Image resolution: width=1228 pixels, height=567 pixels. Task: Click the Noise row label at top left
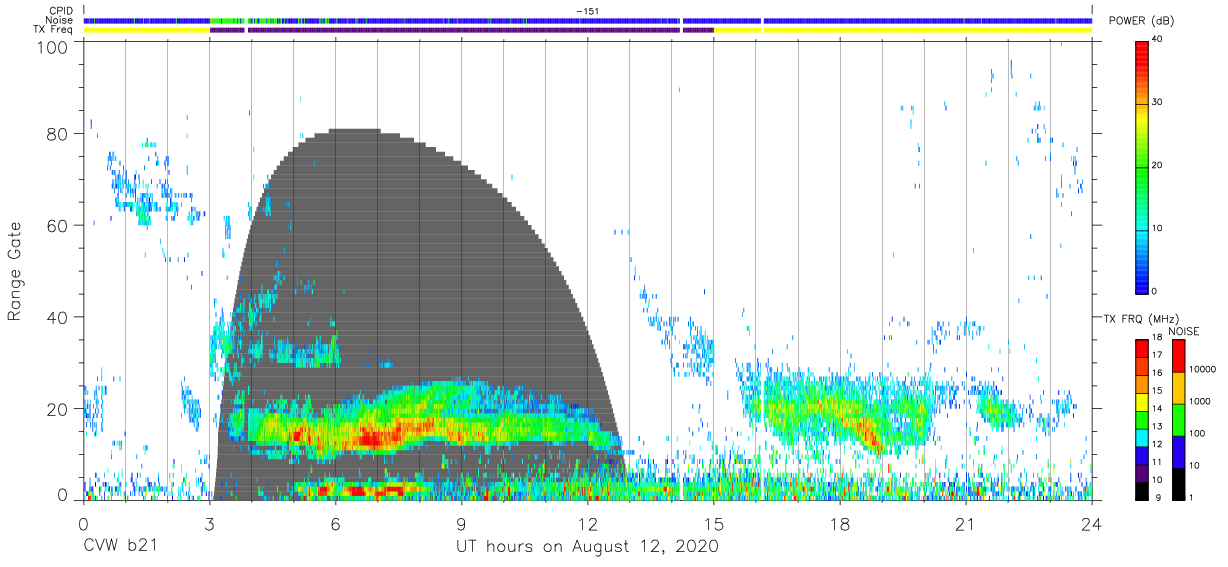(61, 20)
